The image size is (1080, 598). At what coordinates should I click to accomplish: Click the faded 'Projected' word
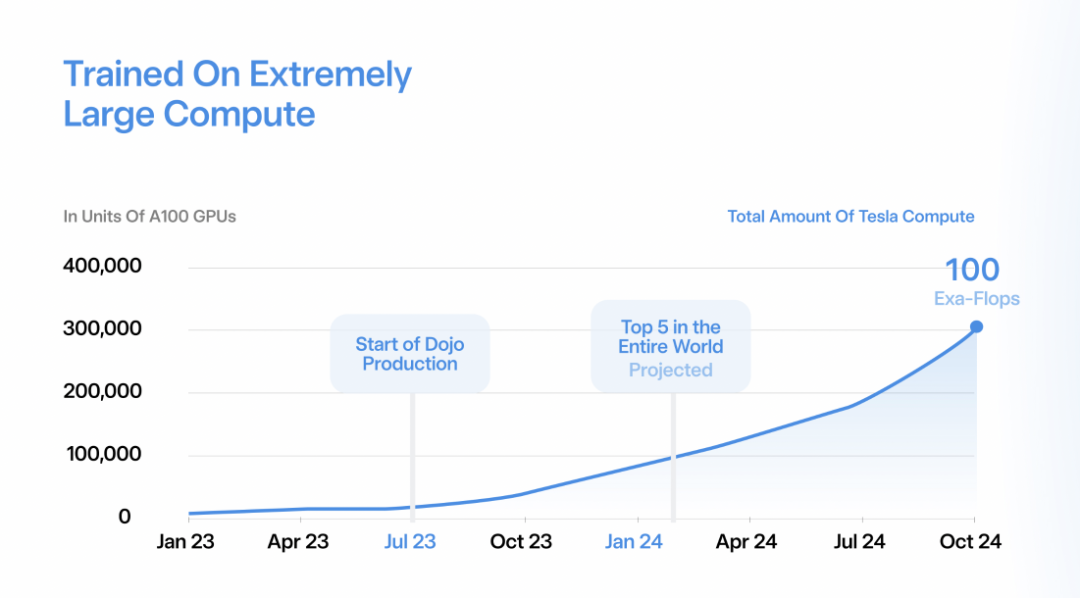[671, 370]
